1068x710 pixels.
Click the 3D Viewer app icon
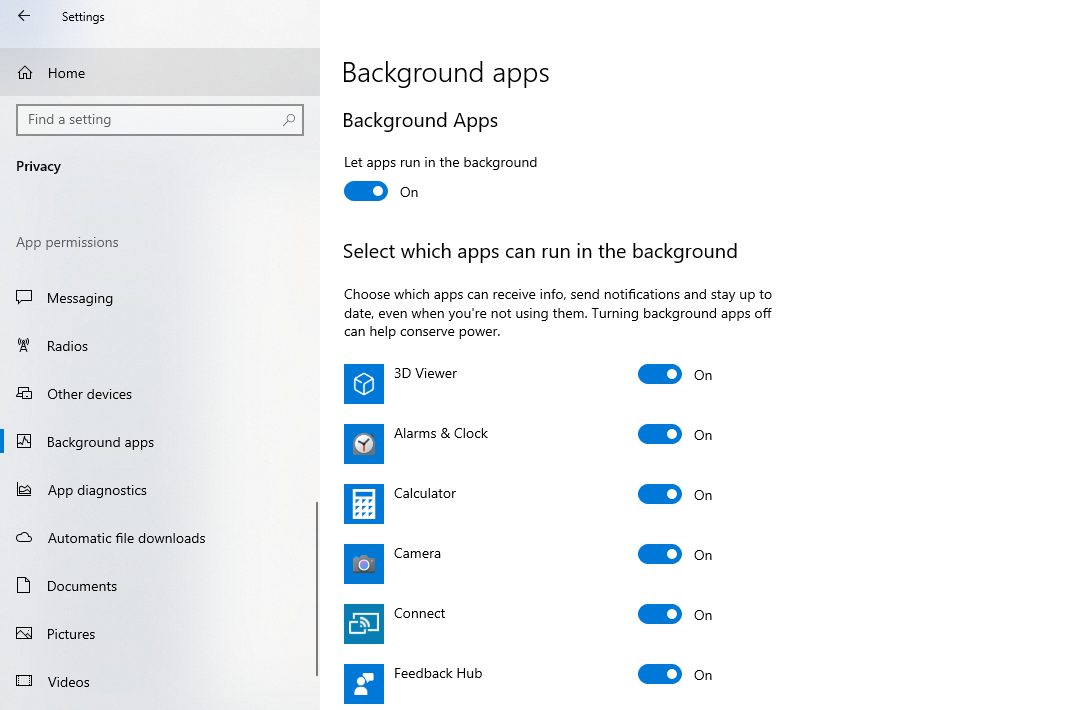pyautogui.click(x=364, y=384)
